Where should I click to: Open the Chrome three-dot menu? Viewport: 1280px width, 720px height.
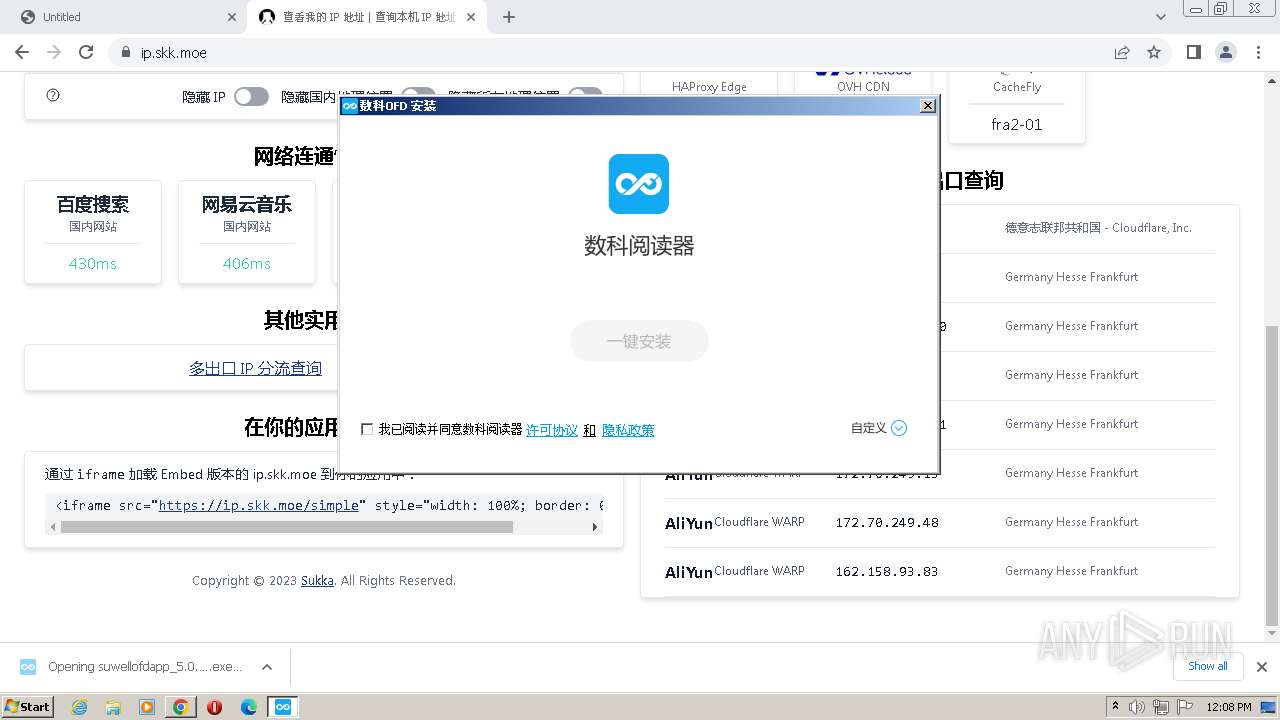pyautogui.click(x=1258, y=52)
